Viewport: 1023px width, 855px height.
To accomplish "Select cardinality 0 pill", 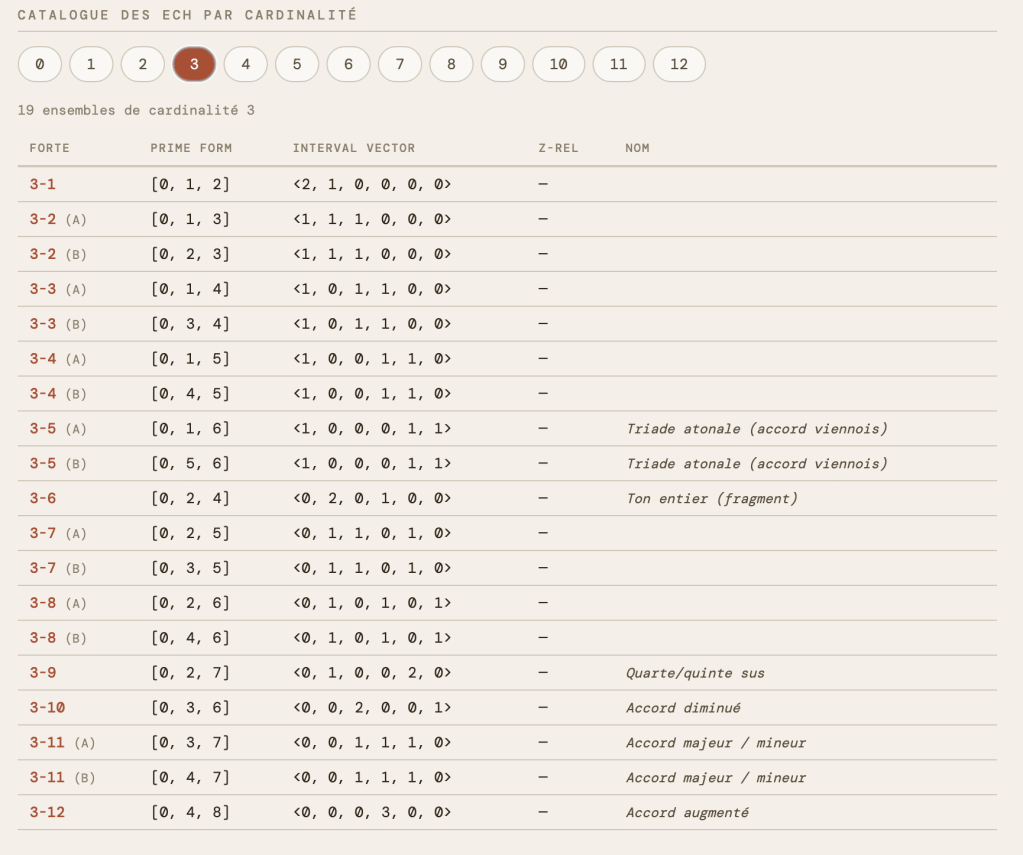I will (x=40, y=64).
